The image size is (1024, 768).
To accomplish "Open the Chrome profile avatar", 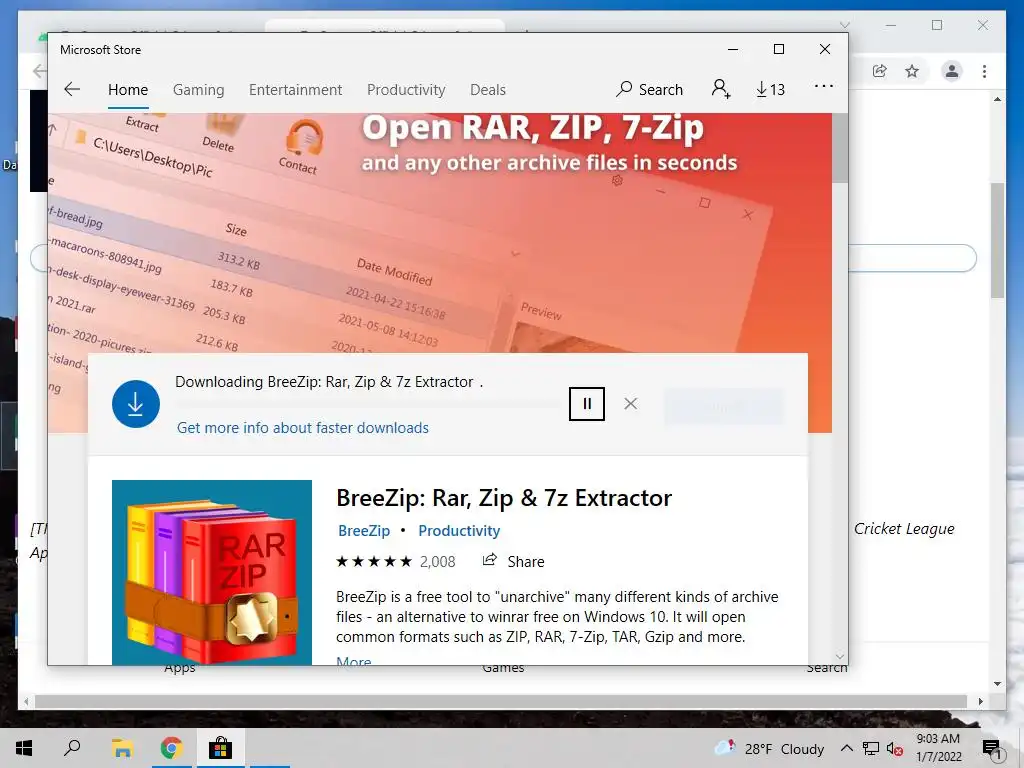I will [x=952, y=71].
